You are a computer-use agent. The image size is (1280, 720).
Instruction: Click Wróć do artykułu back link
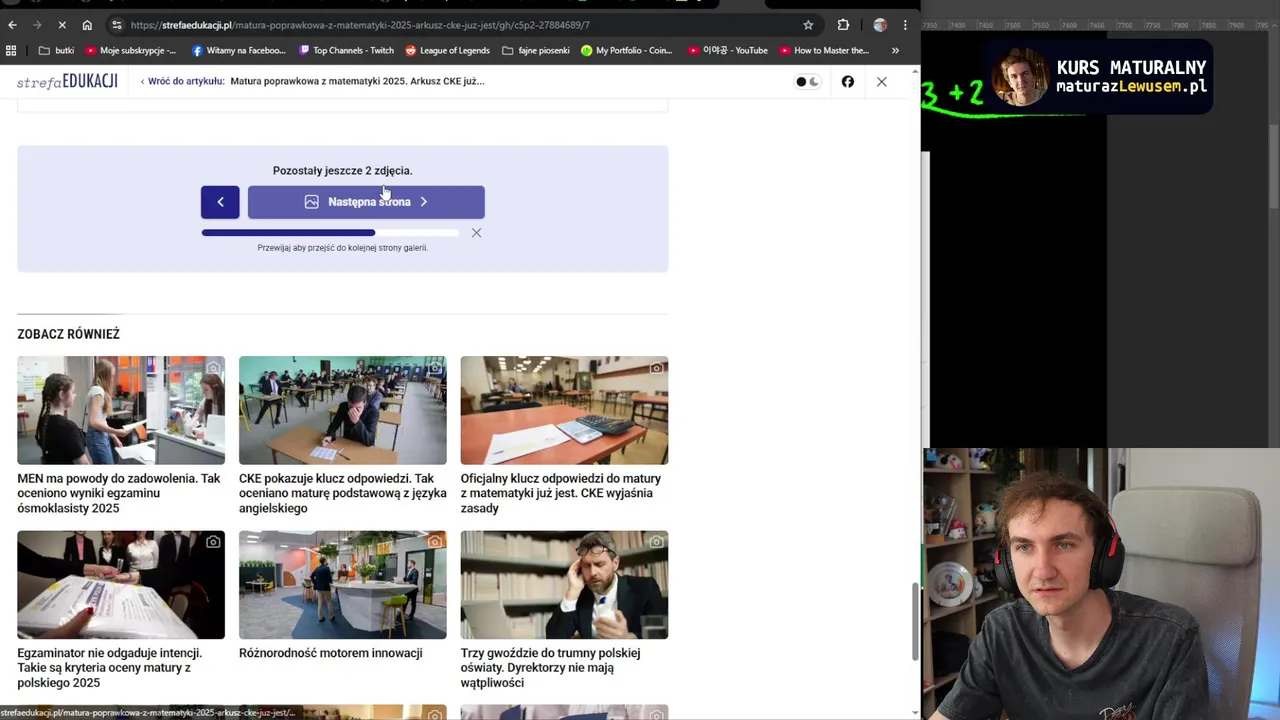[x=183, y=81]
